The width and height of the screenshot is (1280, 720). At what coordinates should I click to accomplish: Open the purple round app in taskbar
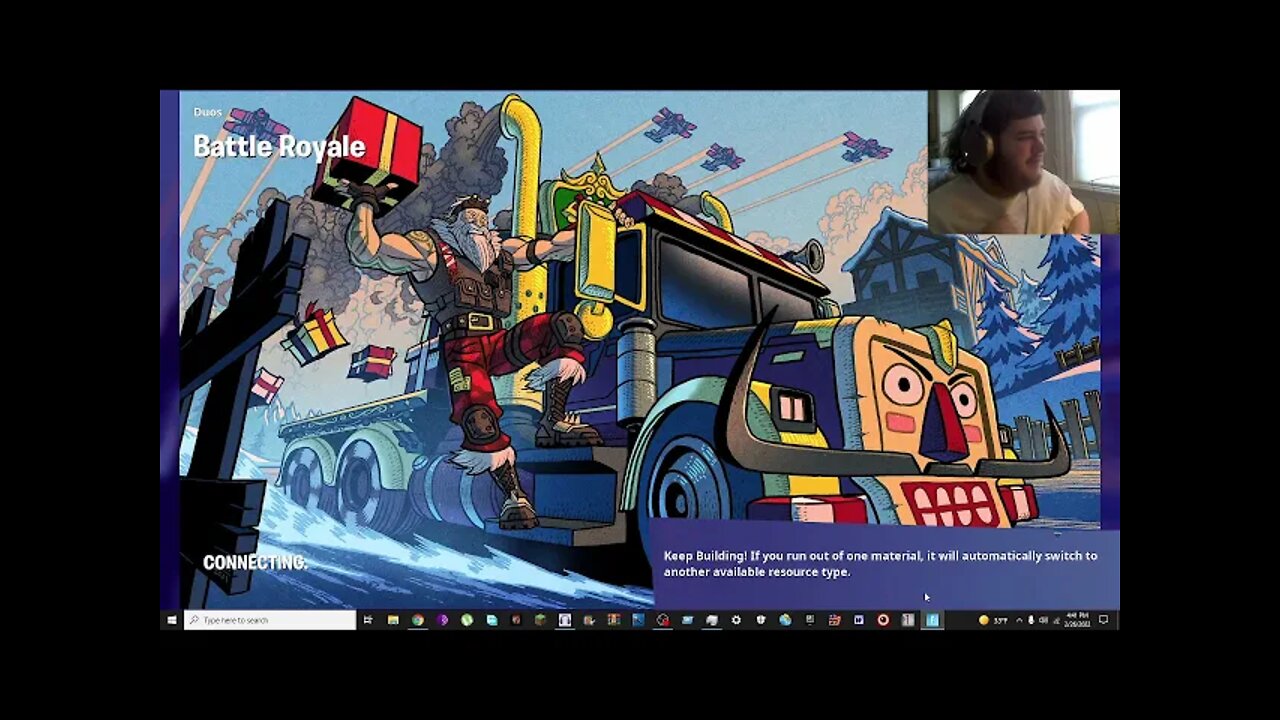tap(442, 620)
